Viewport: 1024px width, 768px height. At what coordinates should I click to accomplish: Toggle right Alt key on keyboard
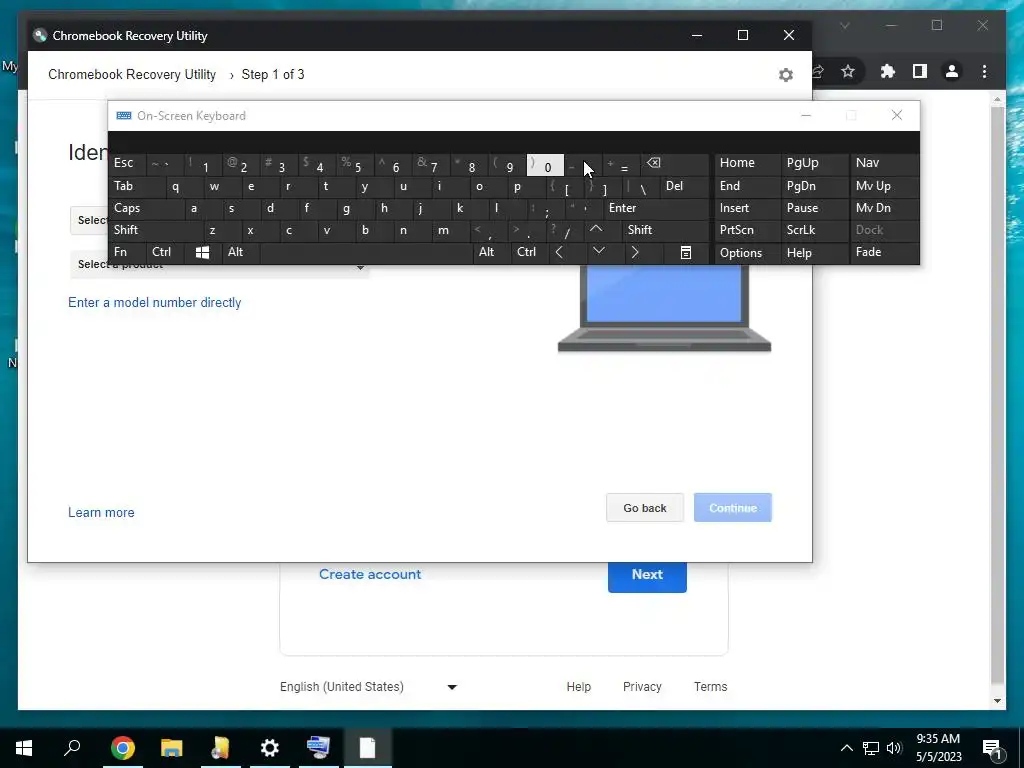492,253
